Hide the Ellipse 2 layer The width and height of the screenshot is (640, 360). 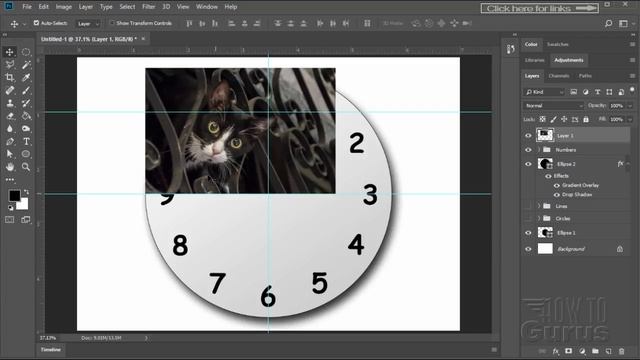pos(528,164)
